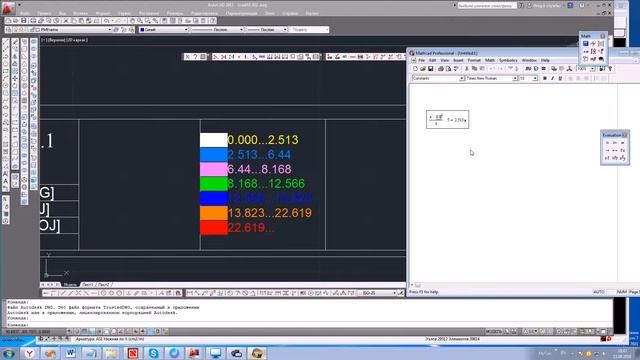Click AutoCAD command line input
640x360 pixels.
(309, 324)
